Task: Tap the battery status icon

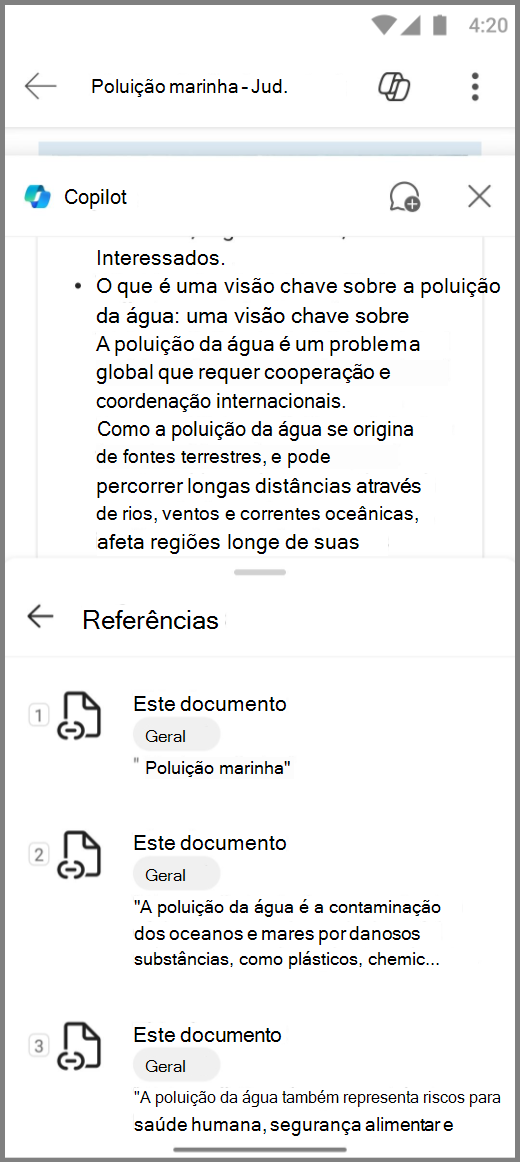Action: point(441,24)
